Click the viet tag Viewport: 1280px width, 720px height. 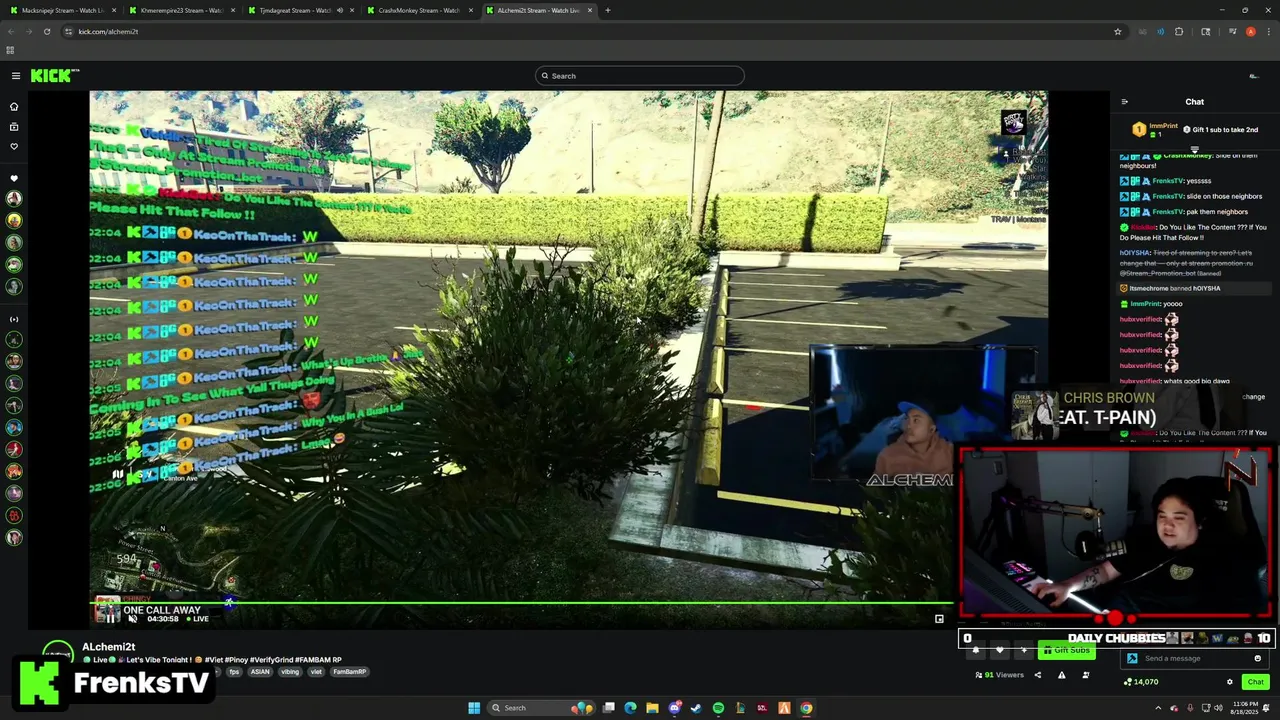(x=316, y=672)
